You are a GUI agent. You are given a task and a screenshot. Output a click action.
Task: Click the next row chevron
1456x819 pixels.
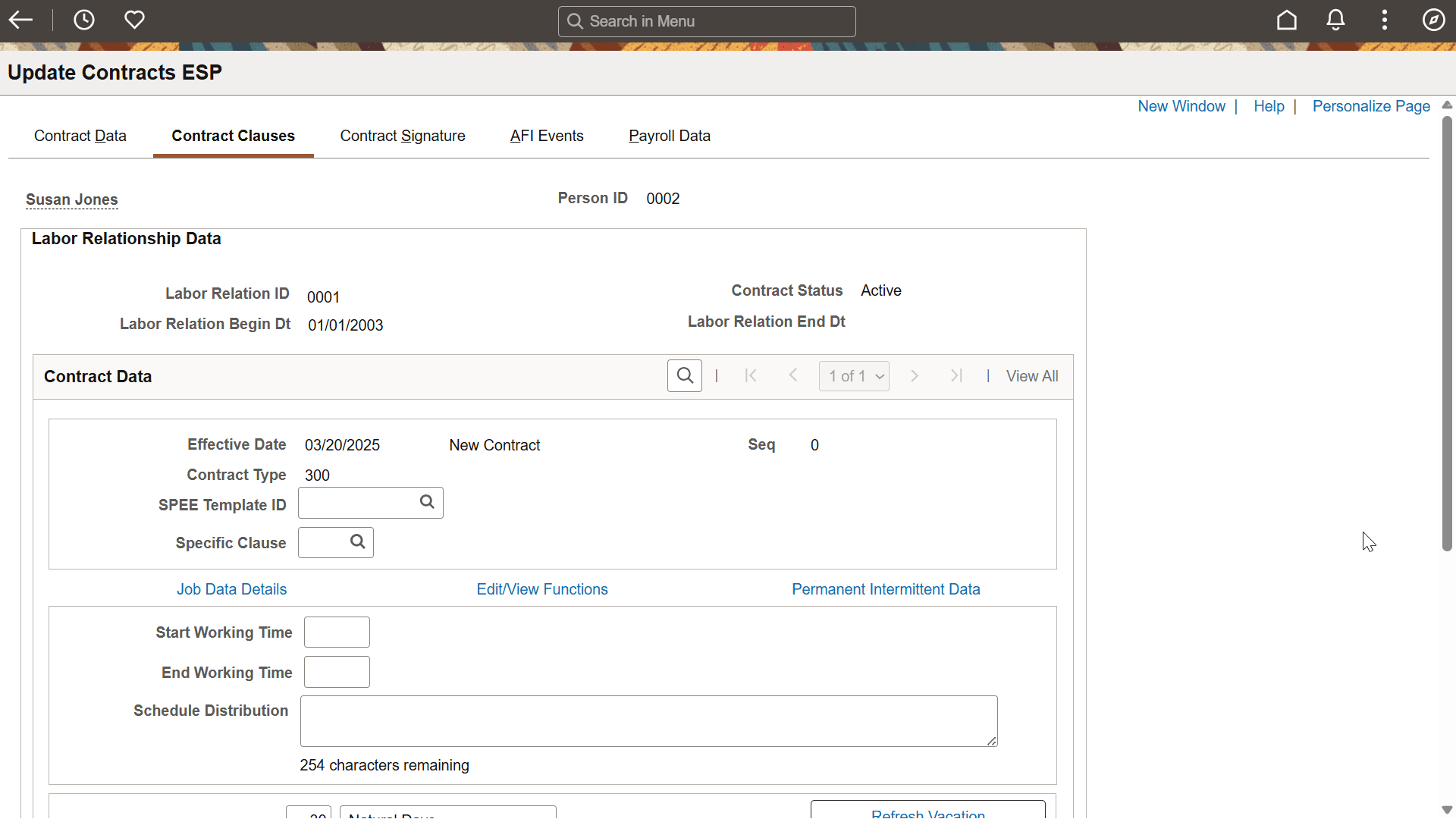click(x=914, y=375)
